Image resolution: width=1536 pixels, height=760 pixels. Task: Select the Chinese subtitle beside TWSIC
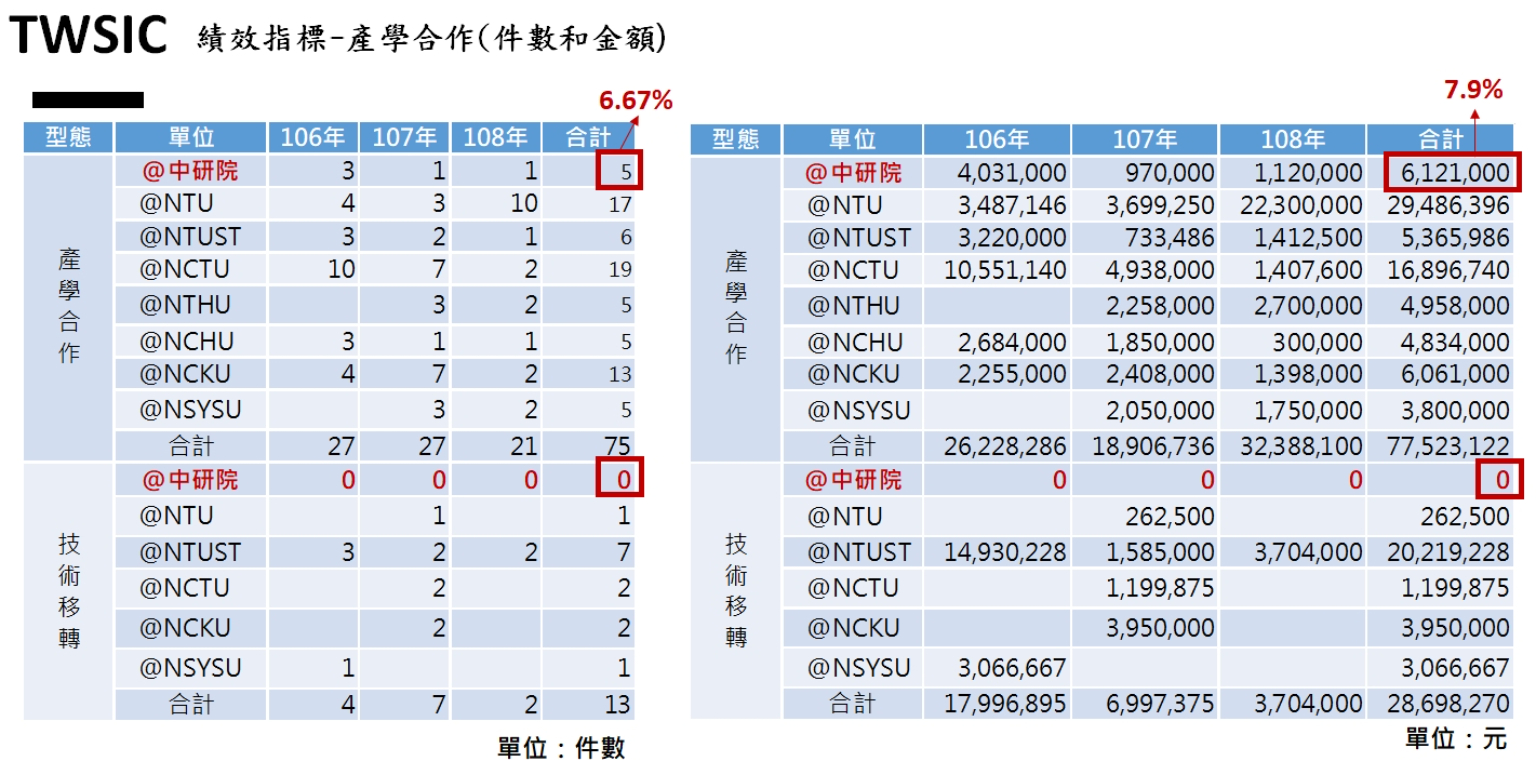pos(432,39)
